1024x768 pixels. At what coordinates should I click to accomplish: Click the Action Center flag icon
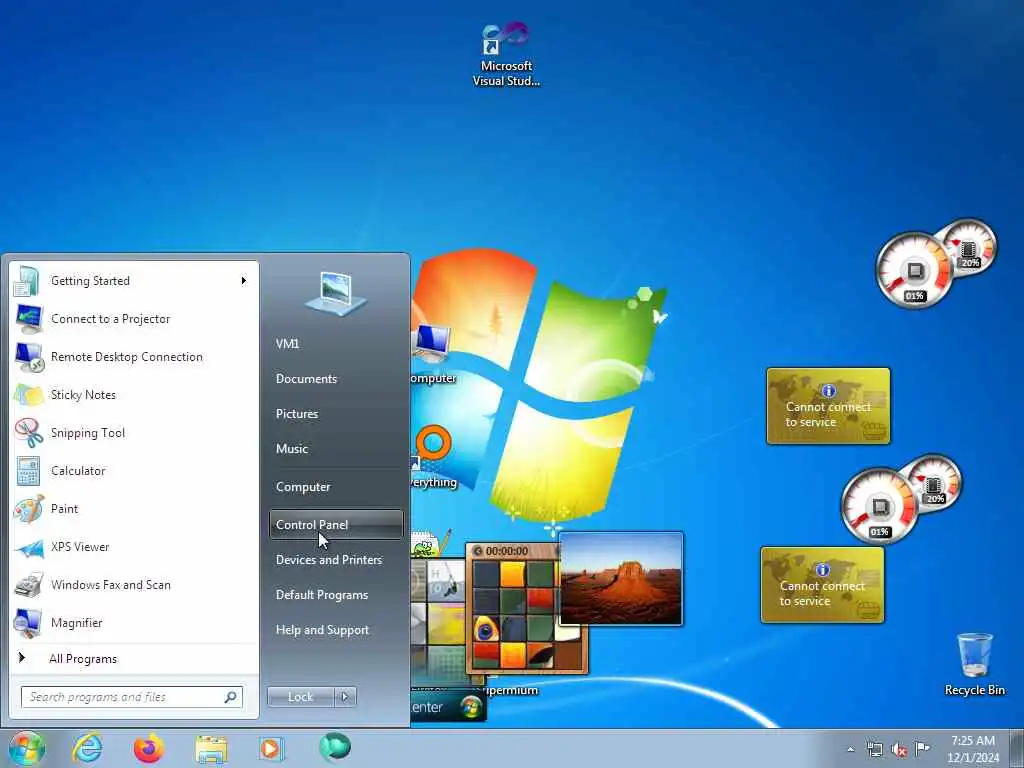click(x=922, y=749)
